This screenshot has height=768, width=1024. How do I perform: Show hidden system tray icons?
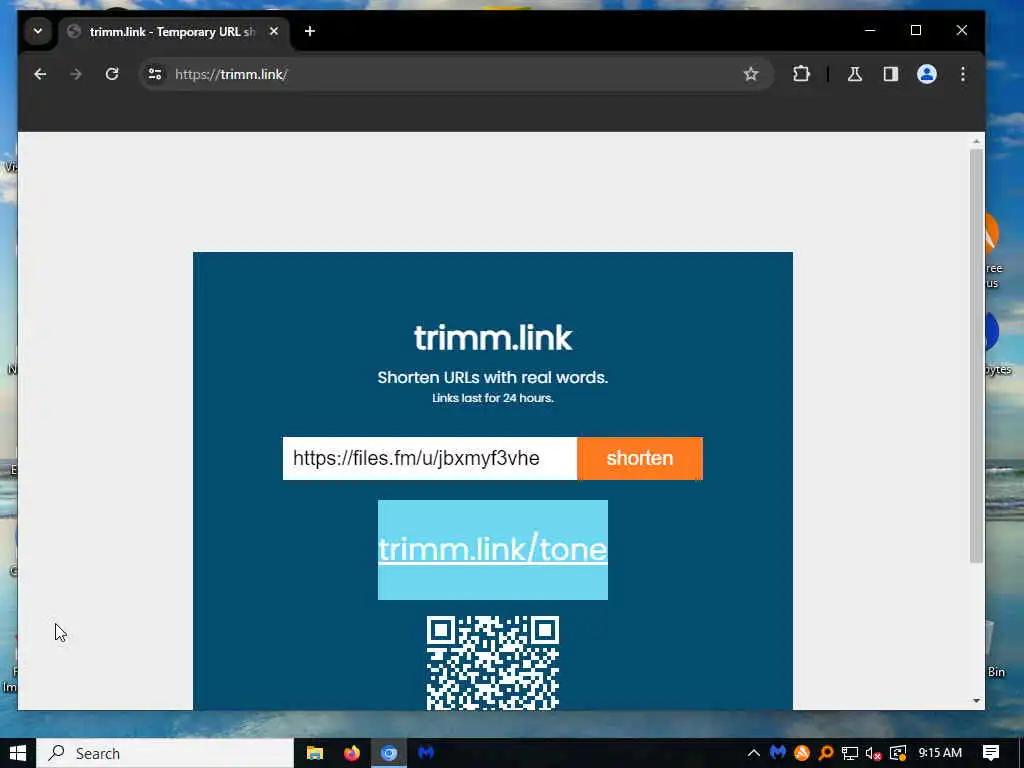tap(753, 753)
